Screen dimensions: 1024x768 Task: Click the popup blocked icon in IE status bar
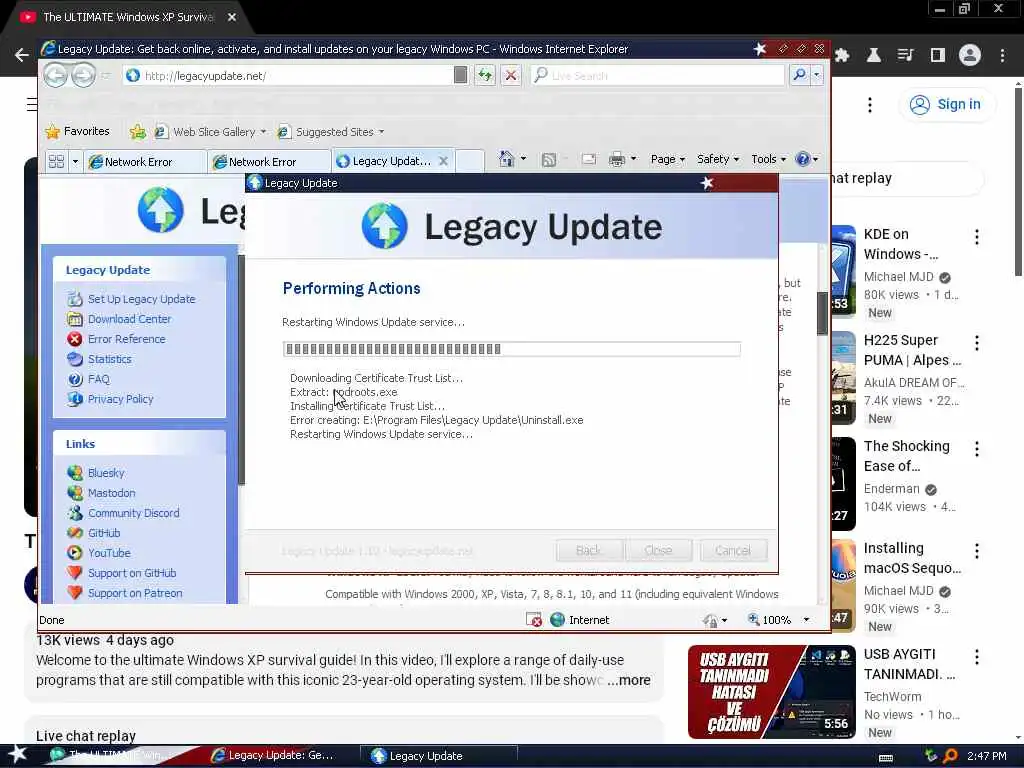pyautogui.click(x=534, y=620)
